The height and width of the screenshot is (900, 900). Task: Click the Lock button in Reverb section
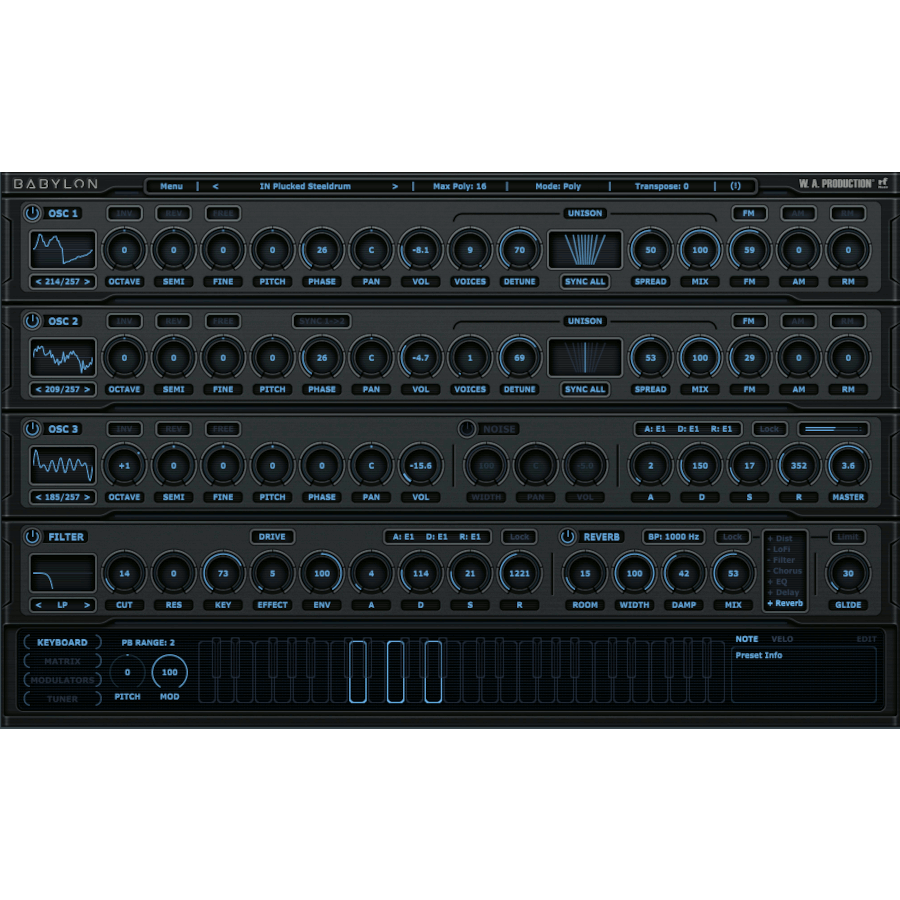pos(732,537)
